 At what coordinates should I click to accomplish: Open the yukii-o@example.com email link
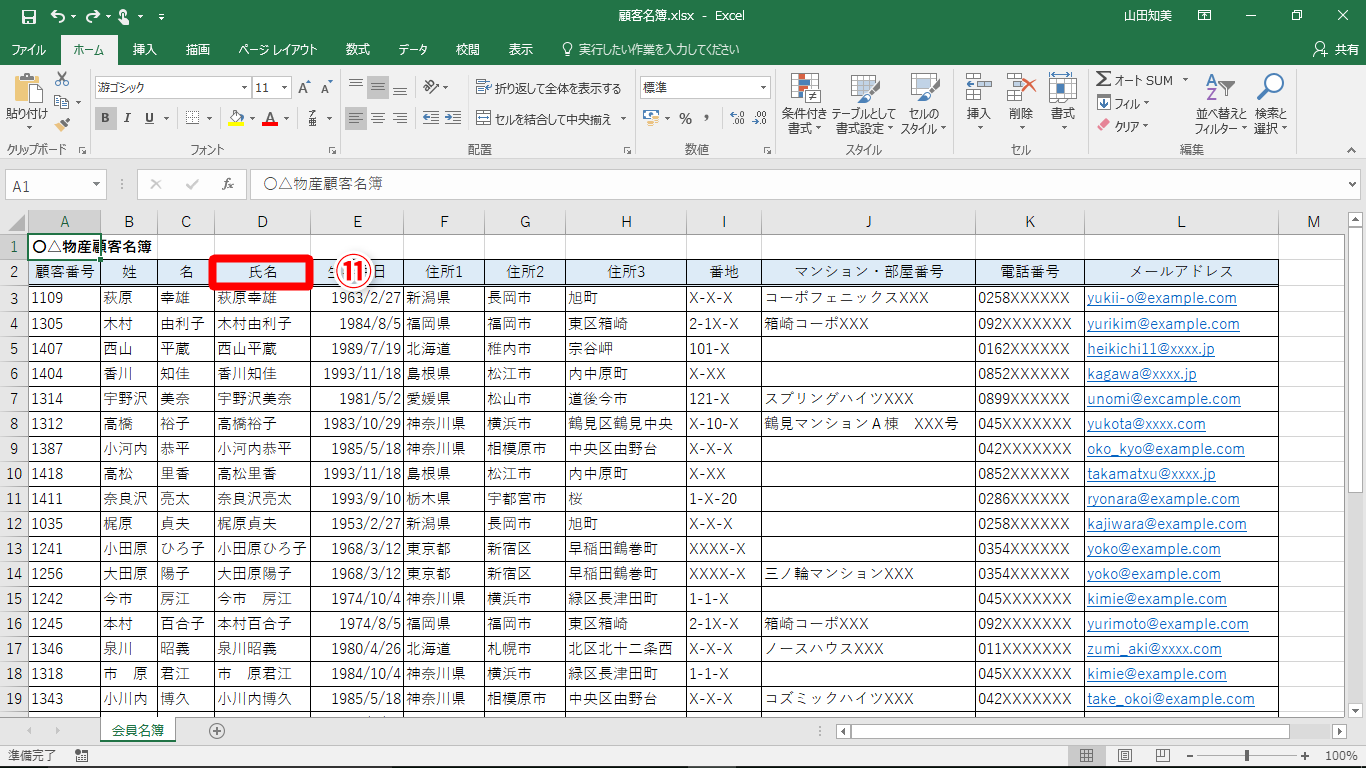coord(1162,298)
